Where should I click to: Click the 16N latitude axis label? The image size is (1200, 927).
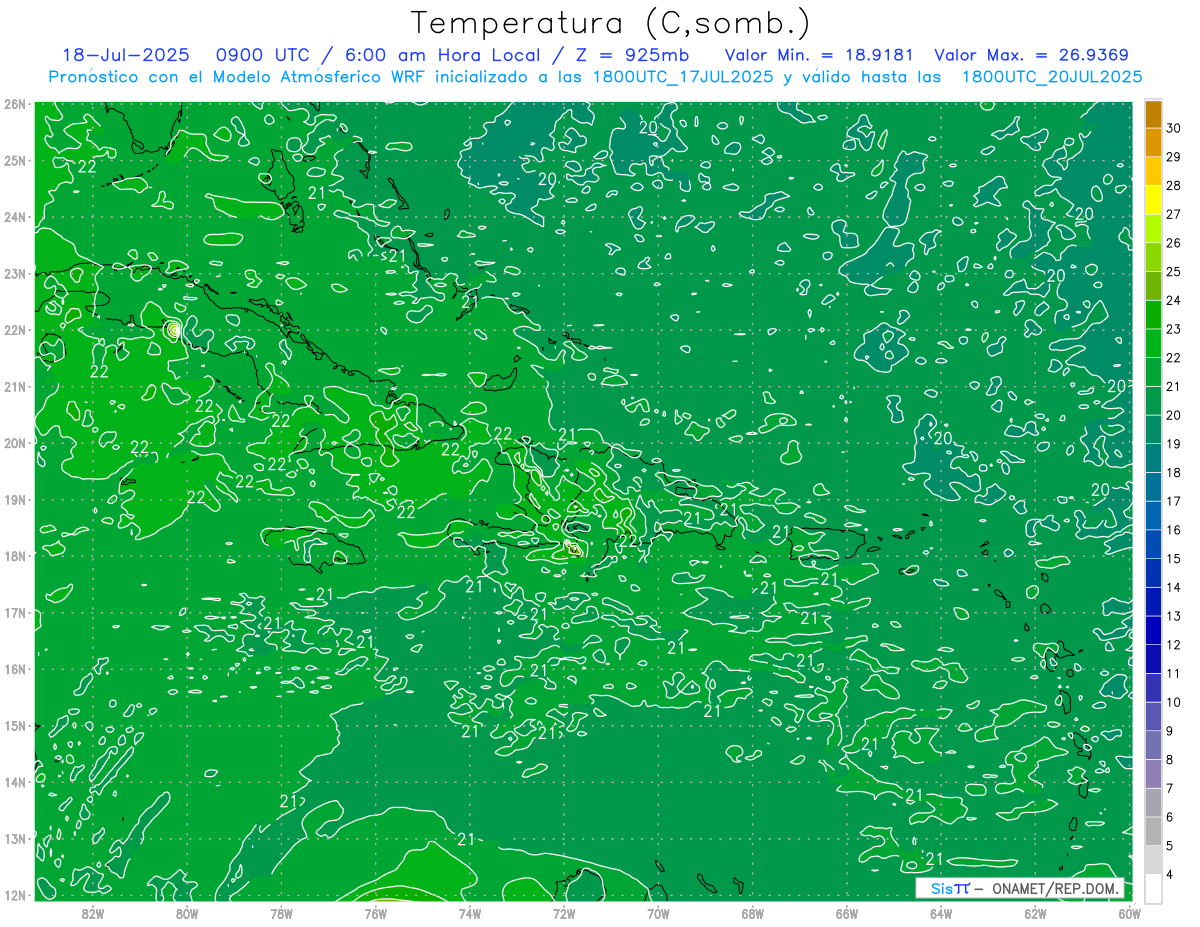coord(14,669)
